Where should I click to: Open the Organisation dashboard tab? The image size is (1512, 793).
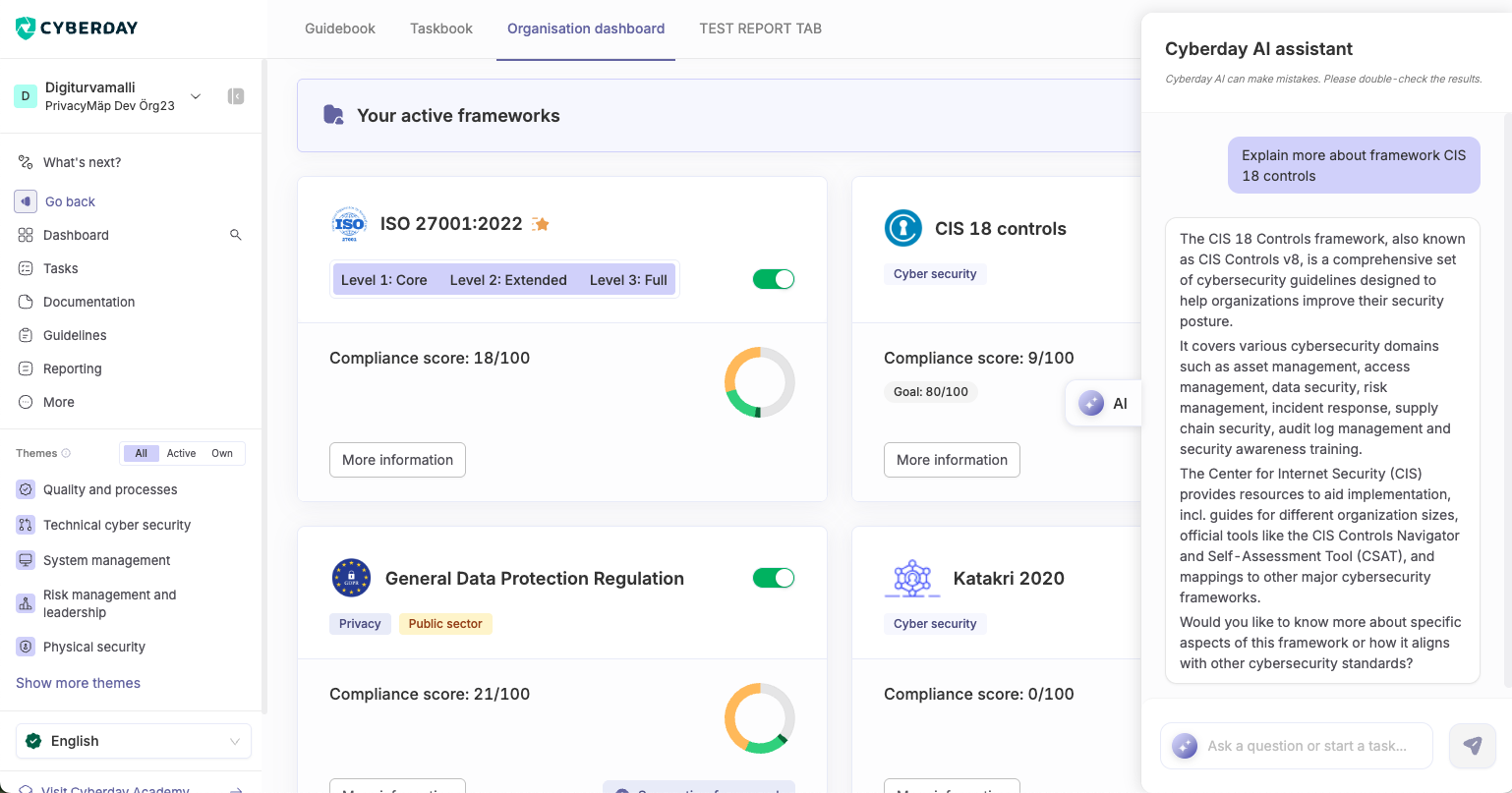pyautogui.click(x=586, y=28)
